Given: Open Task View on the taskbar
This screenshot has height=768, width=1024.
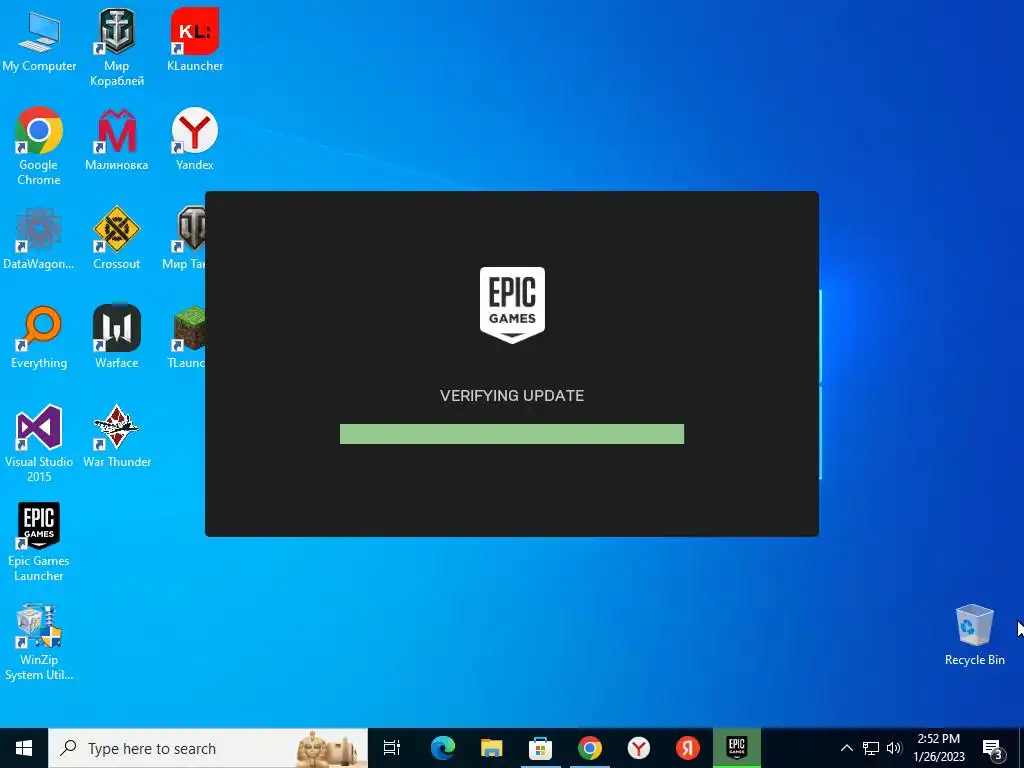Looking at the screenshot, I should [392, 748].
